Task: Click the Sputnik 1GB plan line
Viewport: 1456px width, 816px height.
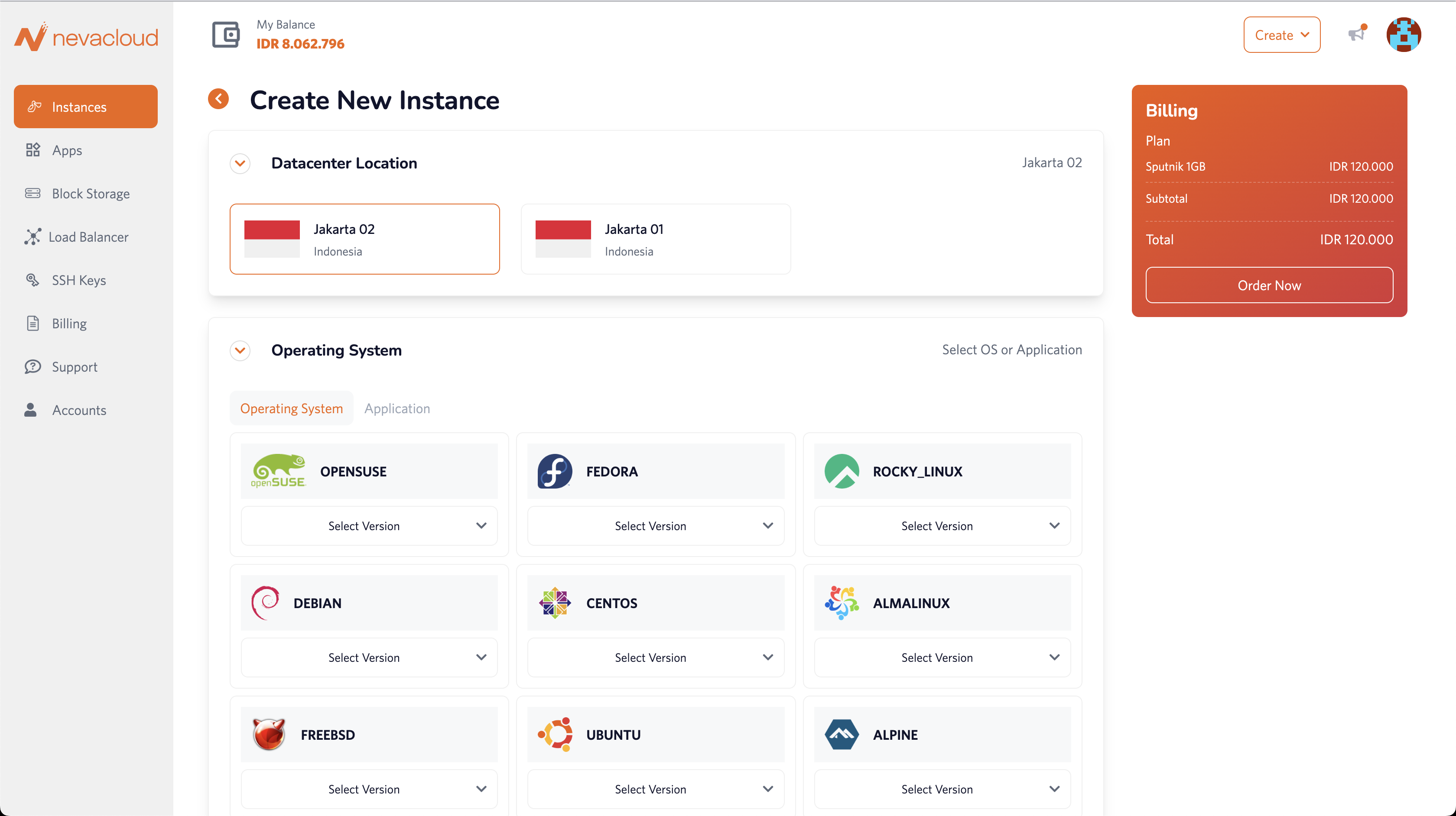Action: pyautogui.click(x=1269, y=166)
